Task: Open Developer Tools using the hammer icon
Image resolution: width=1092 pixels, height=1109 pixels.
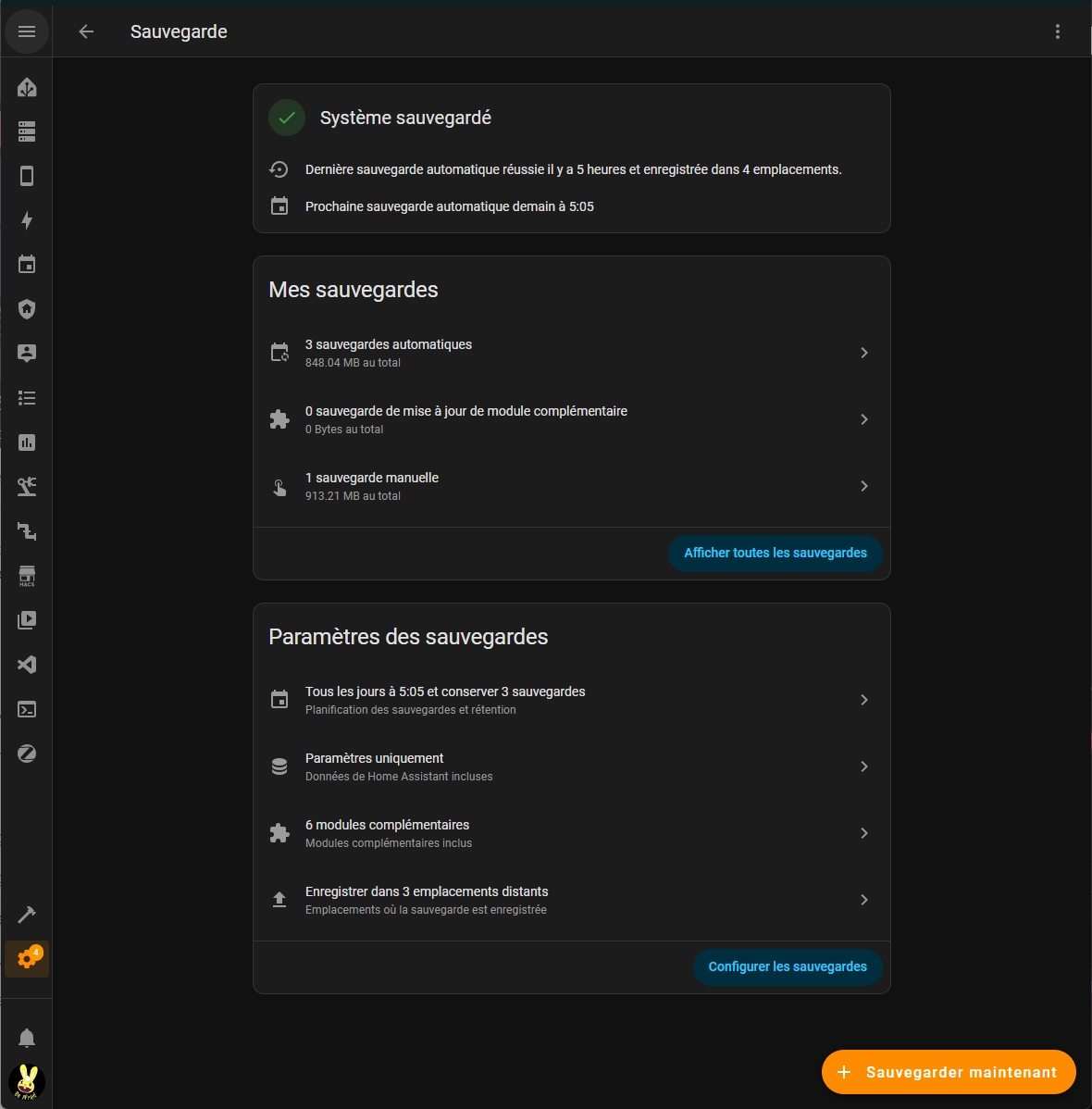Action: point(26,915)
